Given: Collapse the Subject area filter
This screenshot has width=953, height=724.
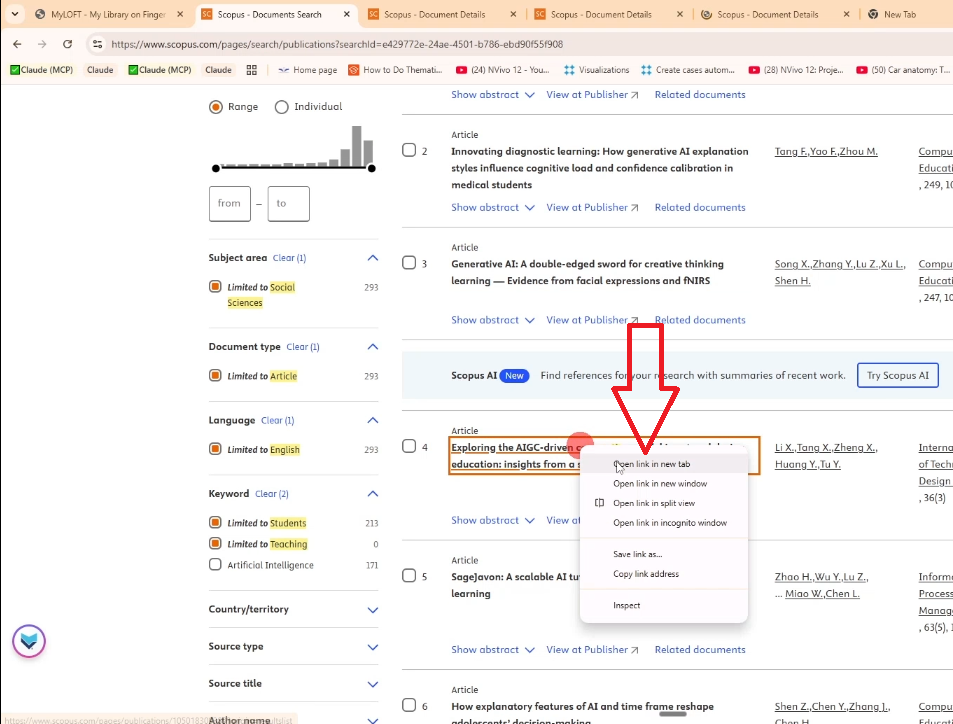Looking at the screenshot, I should 373,258.
